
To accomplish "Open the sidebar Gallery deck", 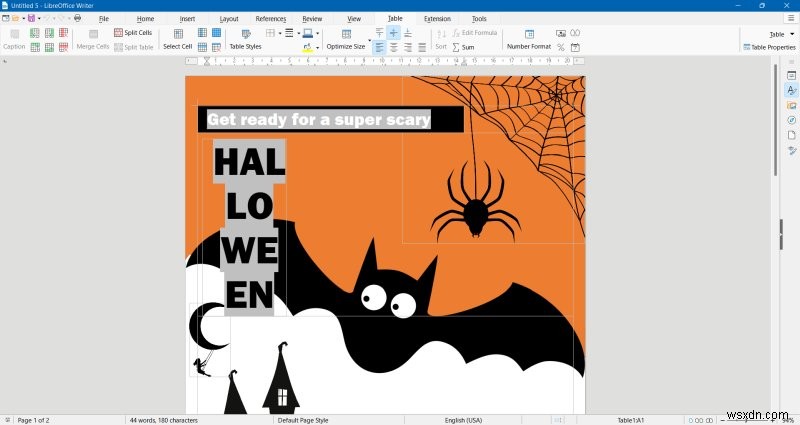I will point(791,106).
